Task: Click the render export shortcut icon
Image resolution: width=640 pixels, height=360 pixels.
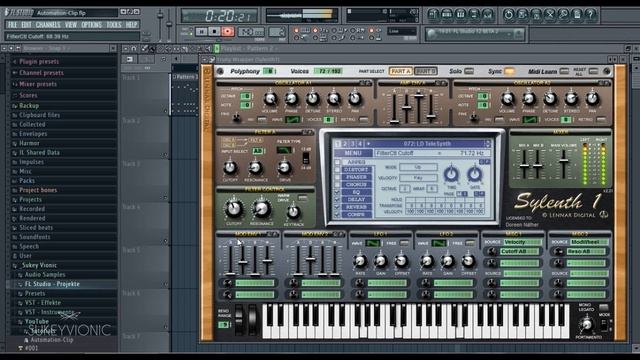Action: point(536,15)
